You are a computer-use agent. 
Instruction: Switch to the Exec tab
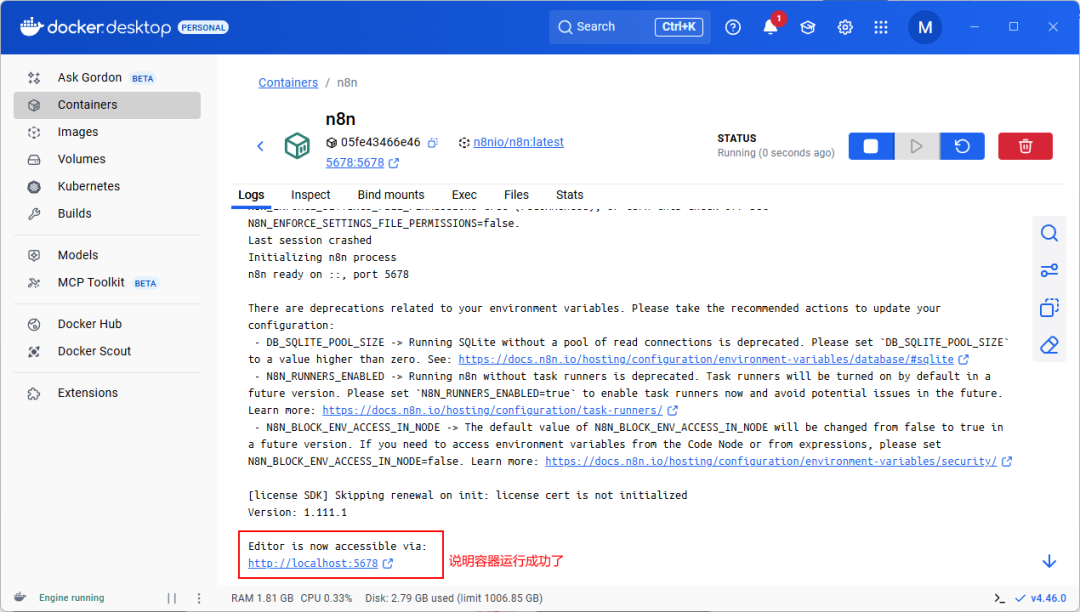tap(464, 195)
